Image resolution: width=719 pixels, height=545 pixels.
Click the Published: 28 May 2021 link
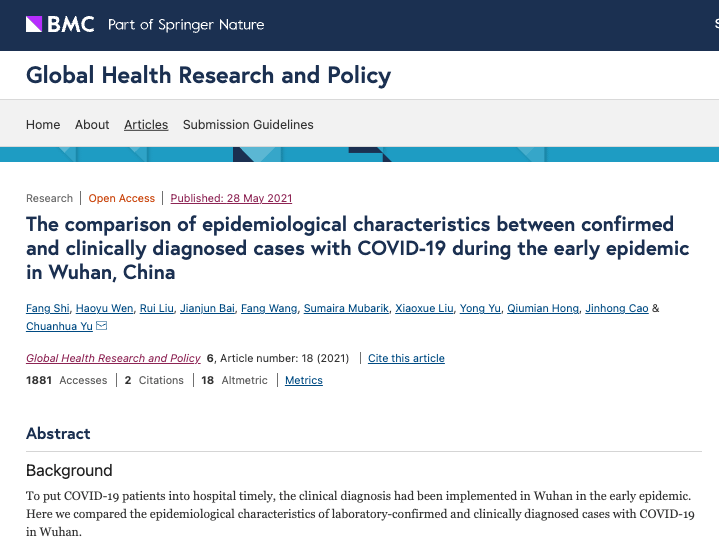231,198
